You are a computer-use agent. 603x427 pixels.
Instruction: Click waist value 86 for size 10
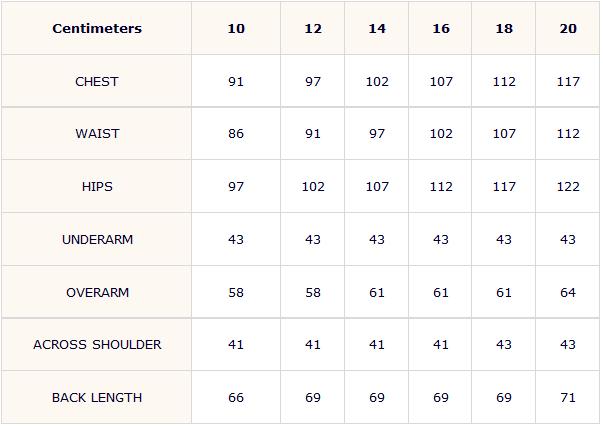coord(236,133)
